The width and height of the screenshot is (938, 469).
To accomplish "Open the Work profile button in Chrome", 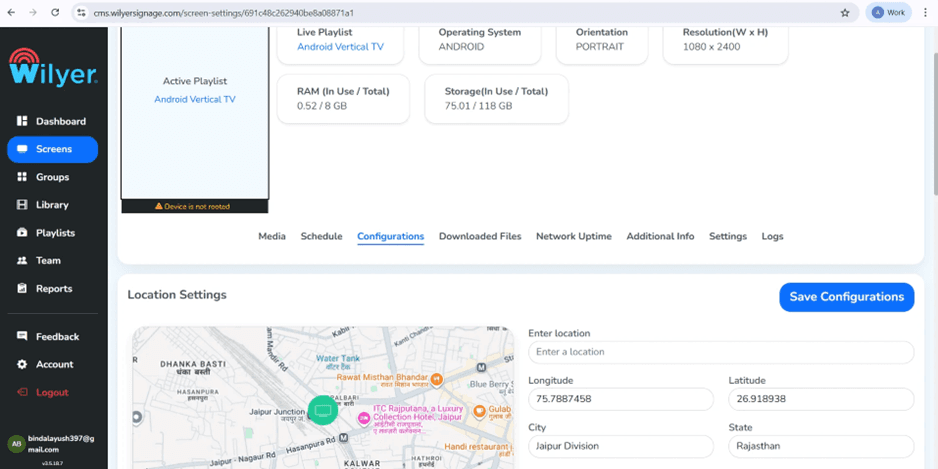I will click(888, 13).
